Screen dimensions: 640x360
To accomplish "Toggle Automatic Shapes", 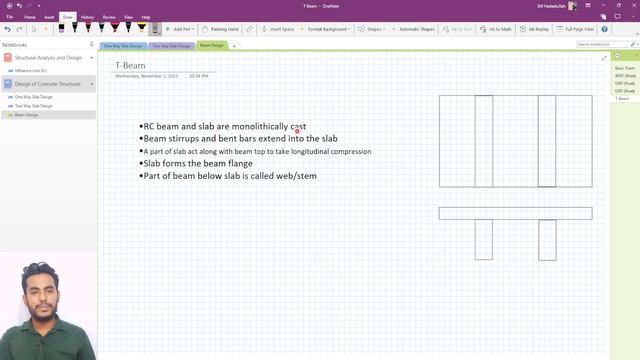I will 413,29.
